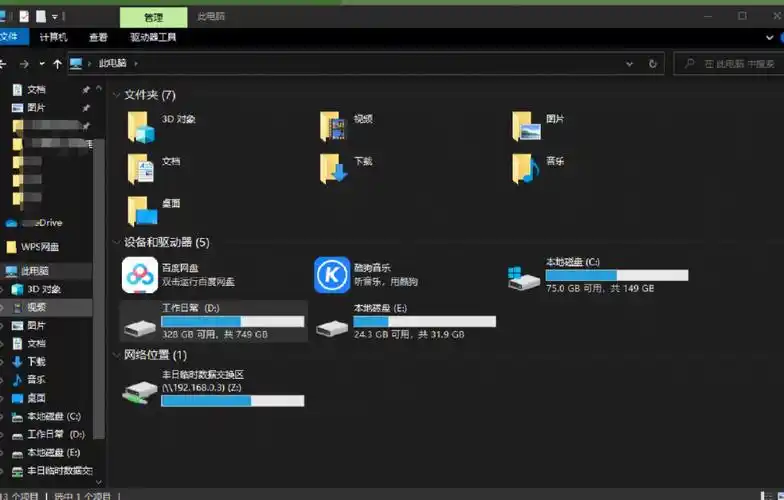Open the 音乐 folder icon
Image resolution: width=784 pixels, height=500 pixels.
coord(525,168)
